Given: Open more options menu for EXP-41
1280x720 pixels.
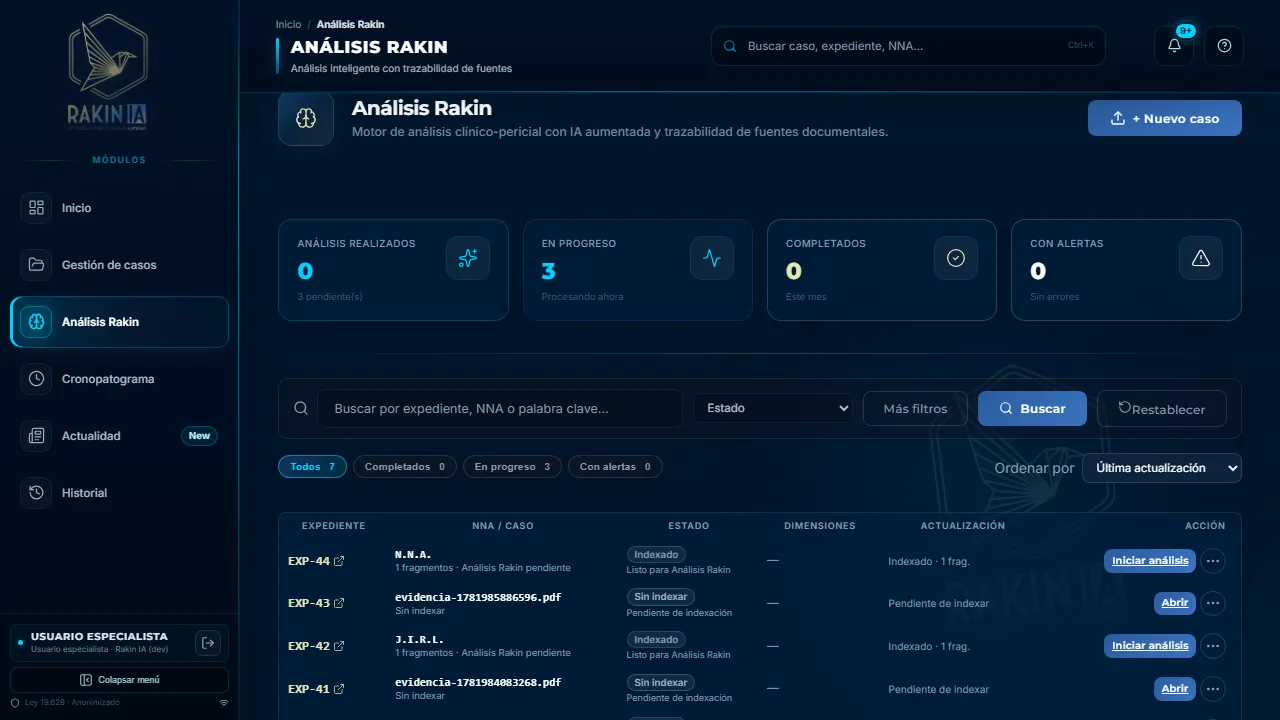Looking at the screenshot, I should [1213, 689].
